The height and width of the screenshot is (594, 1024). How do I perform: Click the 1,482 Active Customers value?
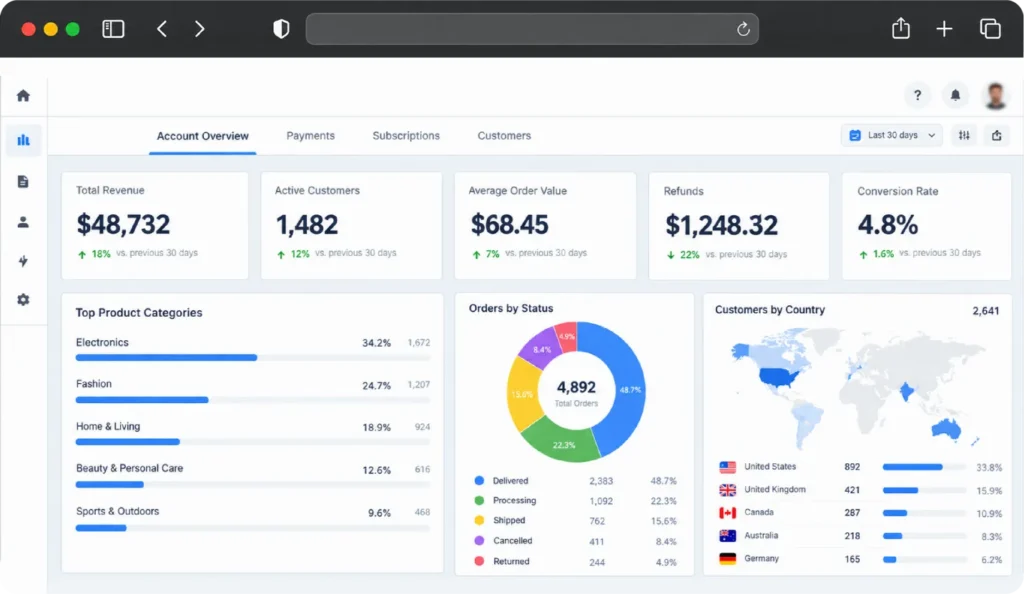[x=307, y=225]
